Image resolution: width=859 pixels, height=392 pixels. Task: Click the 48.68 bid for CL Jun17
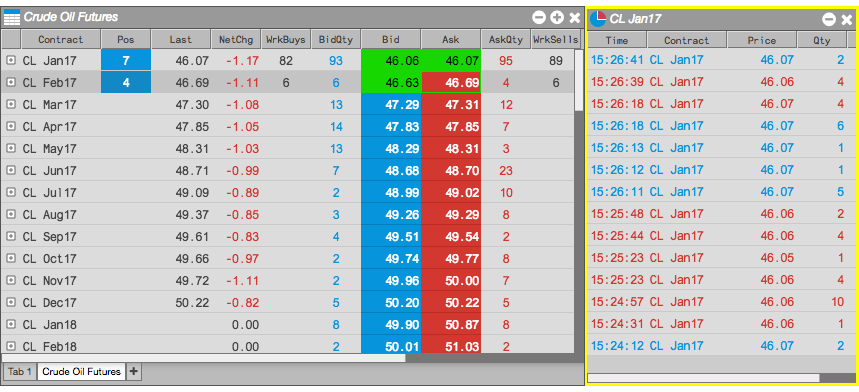tap(391, 170)
